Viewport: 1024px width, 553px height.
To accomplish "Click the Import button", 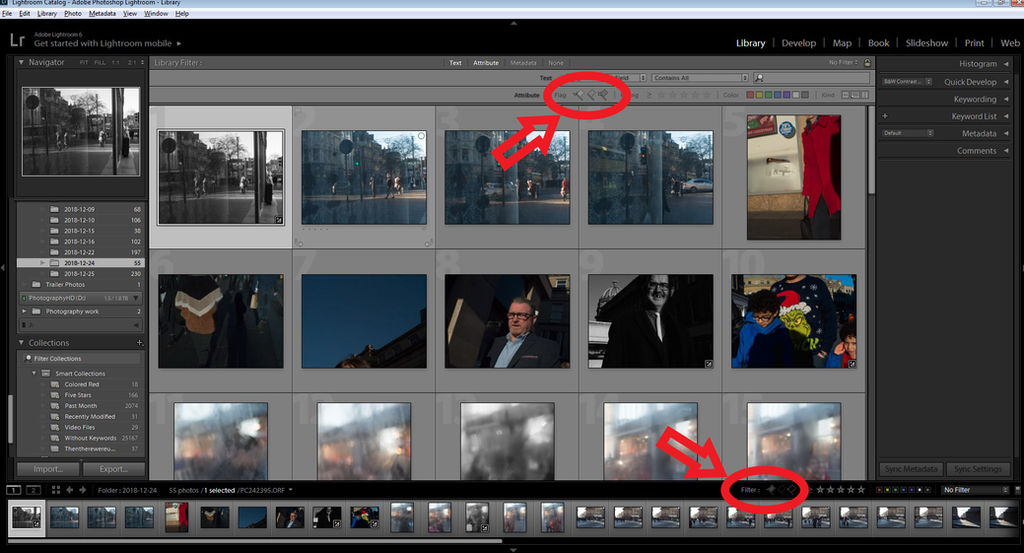I will pos(48,469).
